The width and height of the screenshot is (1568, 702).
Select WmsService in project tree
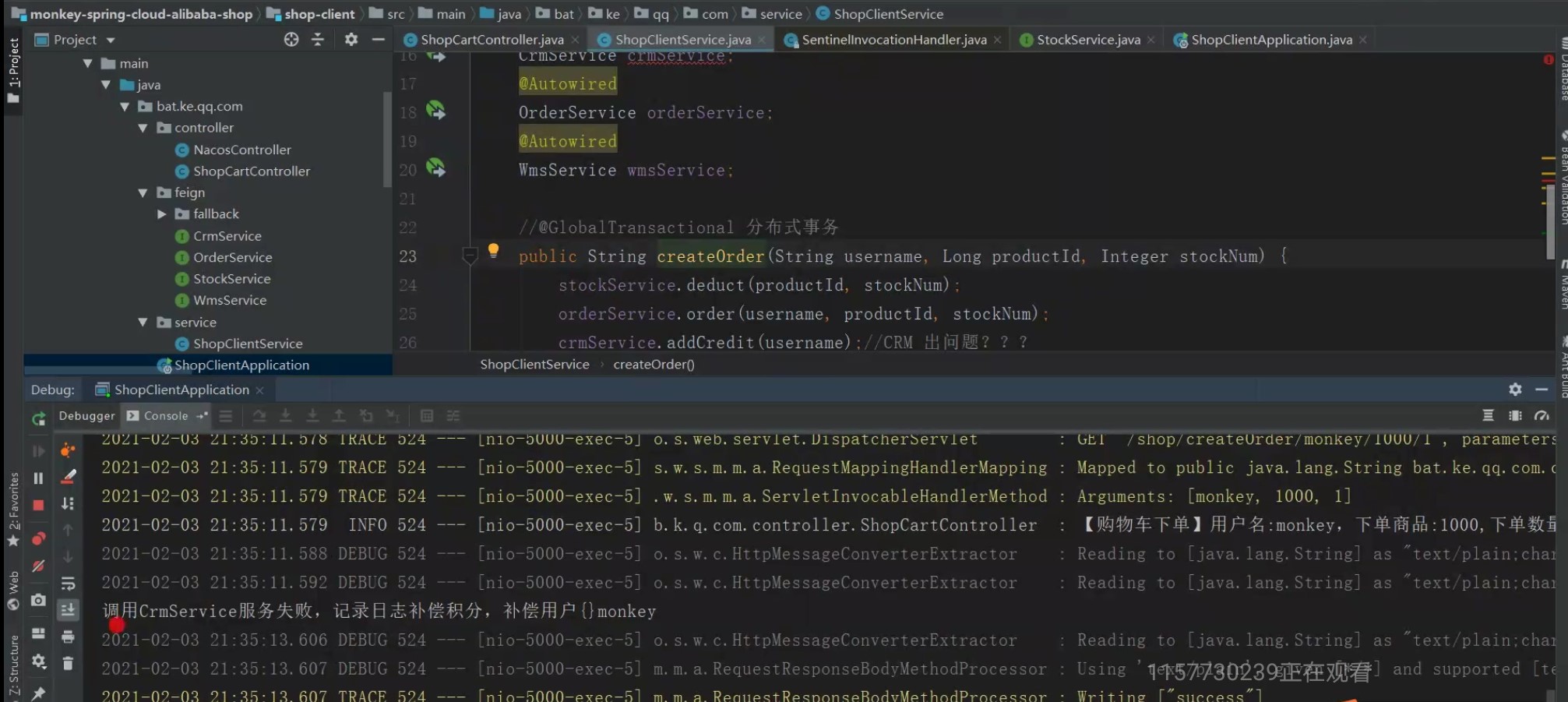click(229, 300)
